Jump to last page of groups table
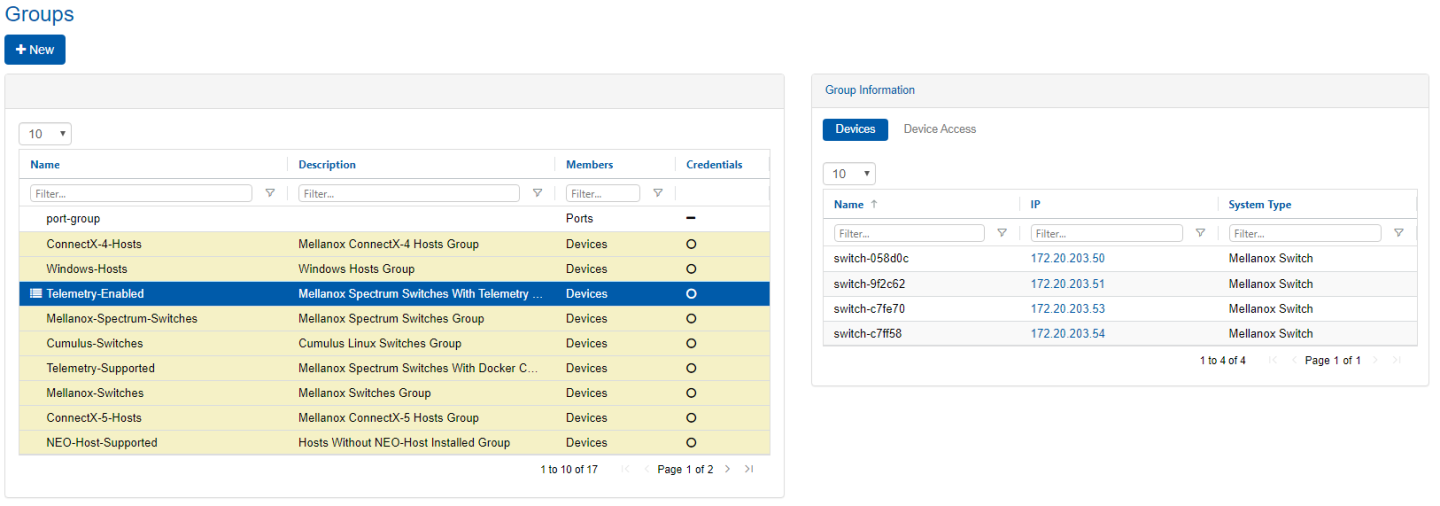Viewport: 1440px width, 506px height. (749, 469)
